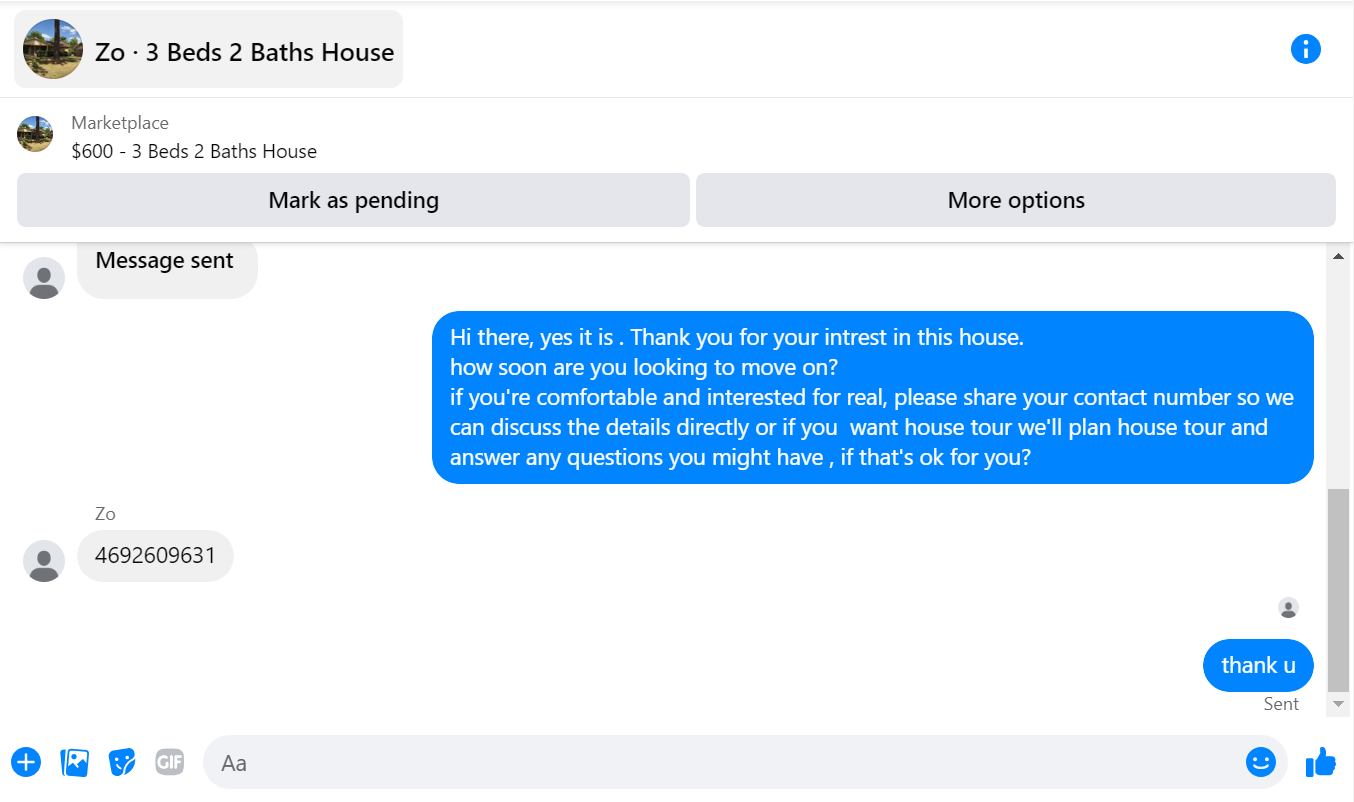Open the More options menu
Viewport: 1354px width, 802px height.
pos(1016,200)
